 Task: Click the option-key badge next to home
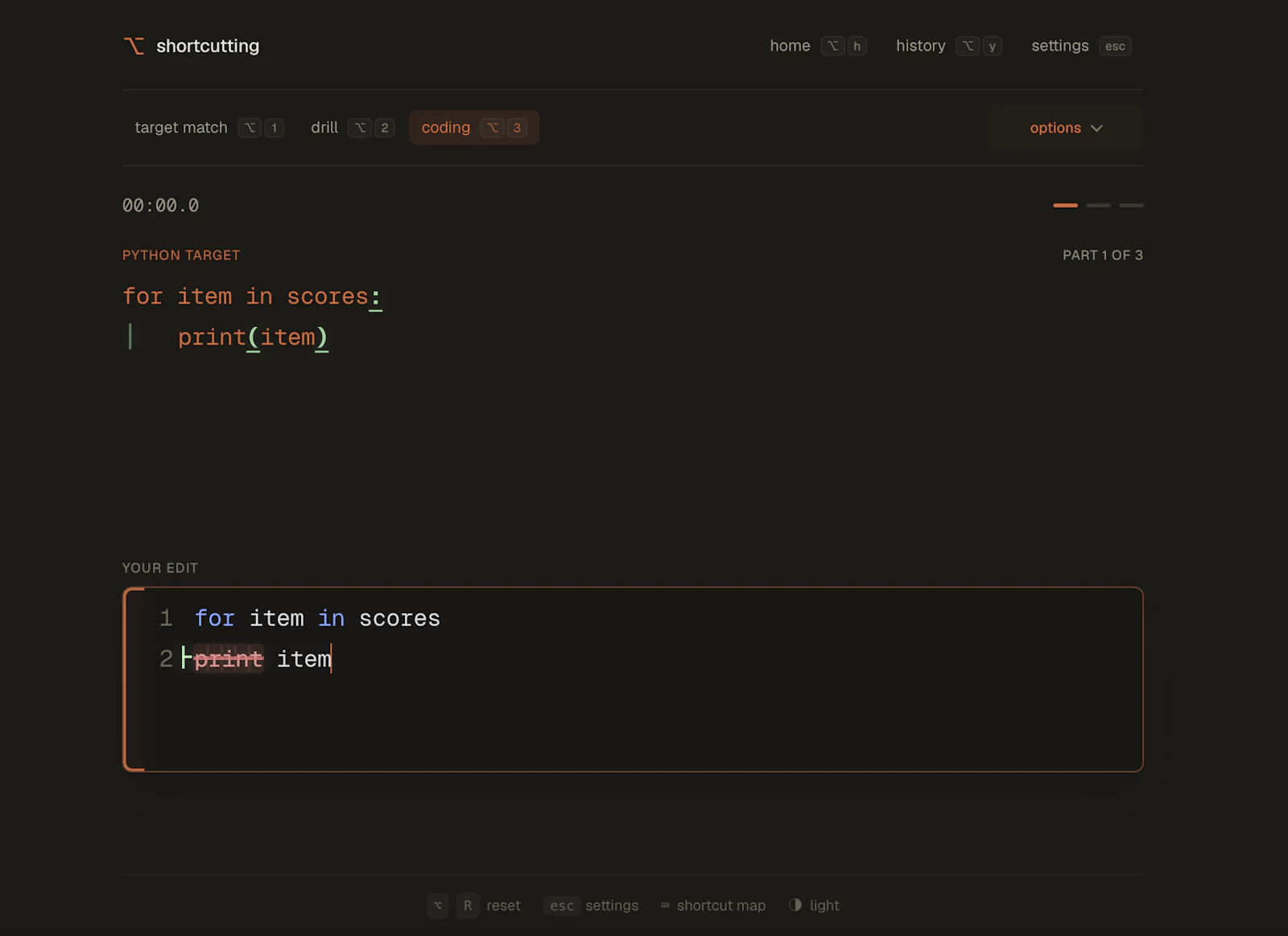(x=832, y=46)
